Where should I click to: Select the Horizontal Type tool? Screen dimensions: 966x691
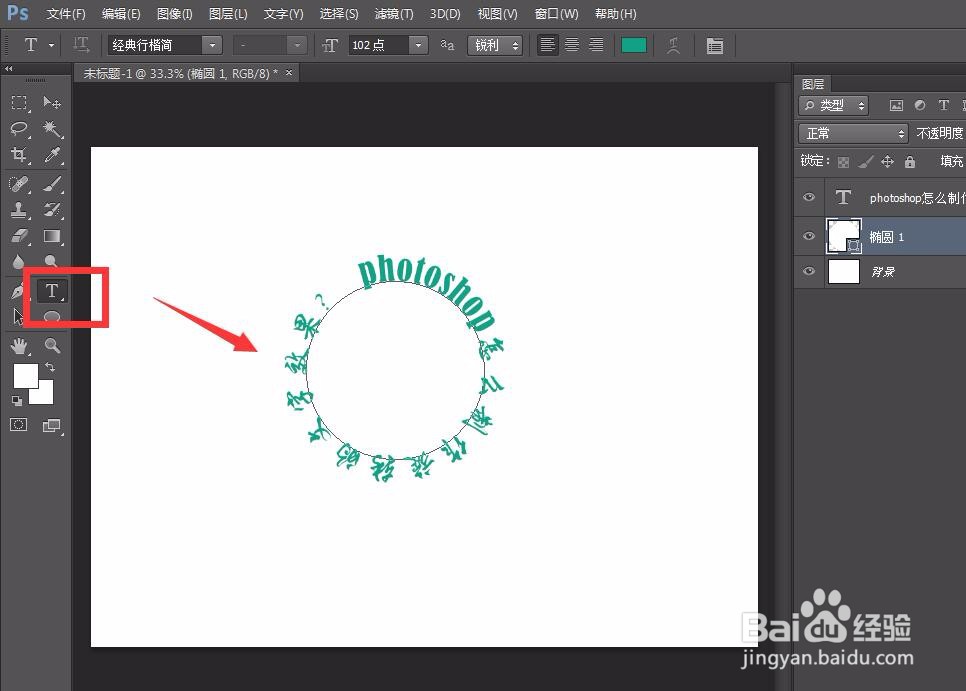(52, 291)
